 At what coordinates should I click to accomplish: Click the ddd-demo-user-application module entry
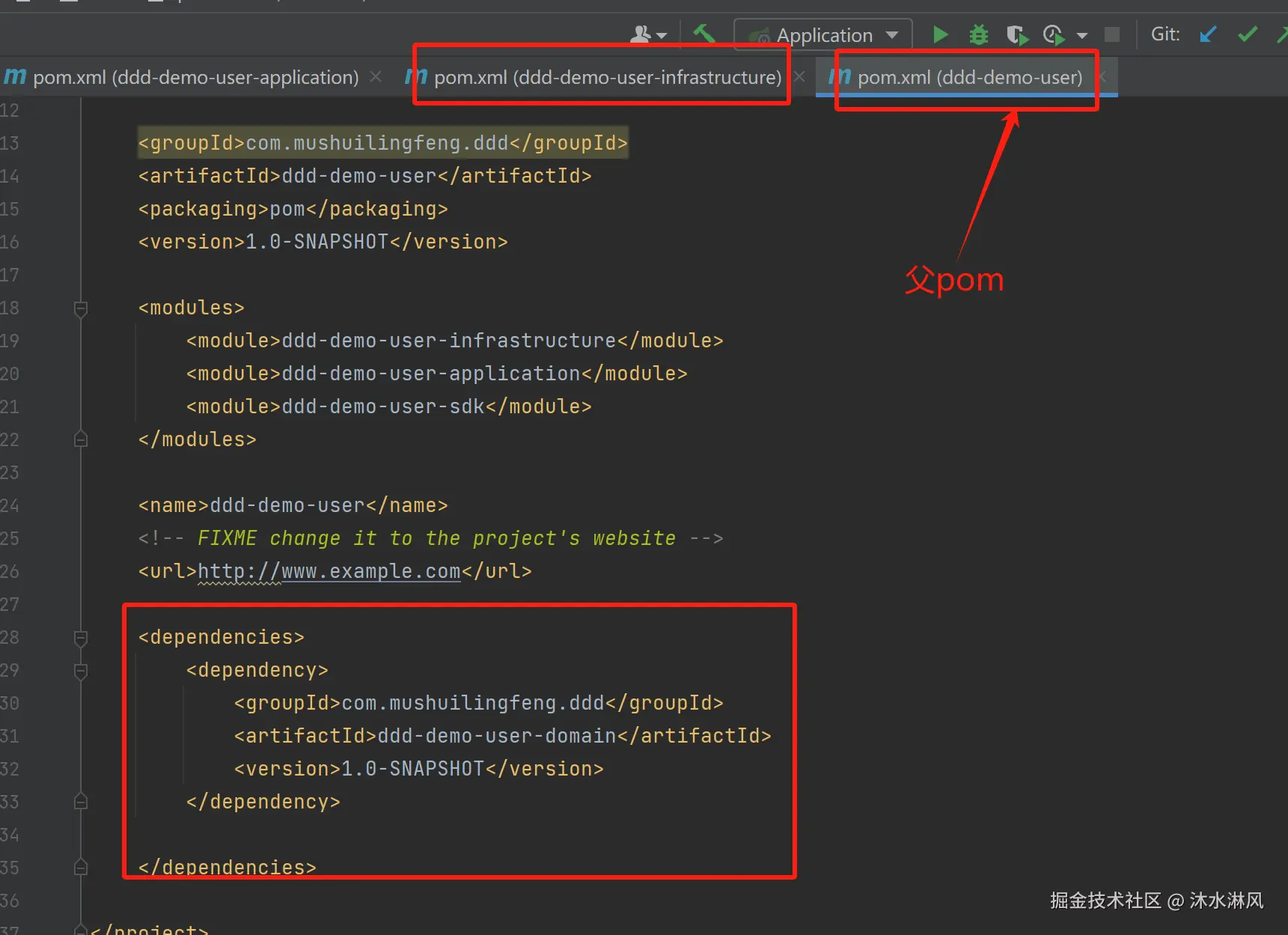point(437,374)
